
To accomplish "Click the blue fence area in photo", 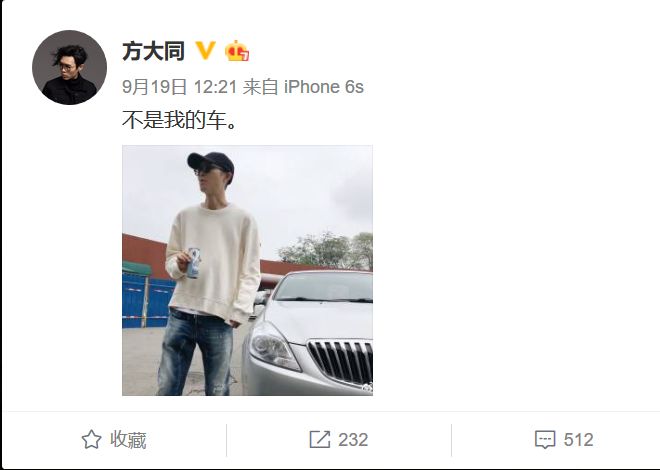I will click(x=147, y=301).
